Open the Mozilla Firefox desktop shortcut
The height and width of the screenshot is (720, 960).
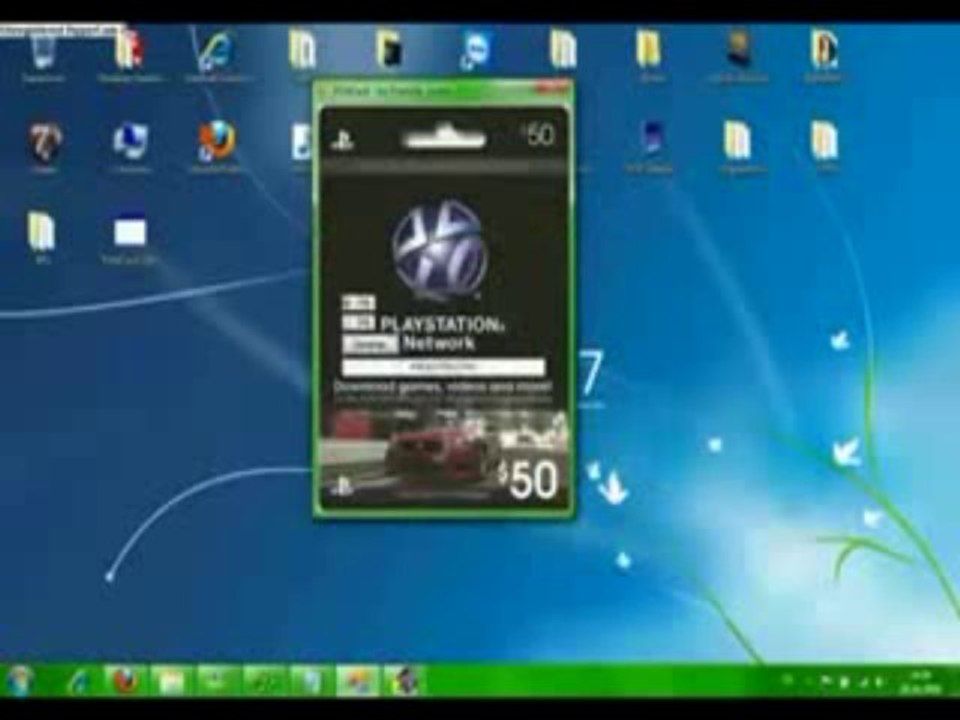pyautogui.click(x=216, y=140)
